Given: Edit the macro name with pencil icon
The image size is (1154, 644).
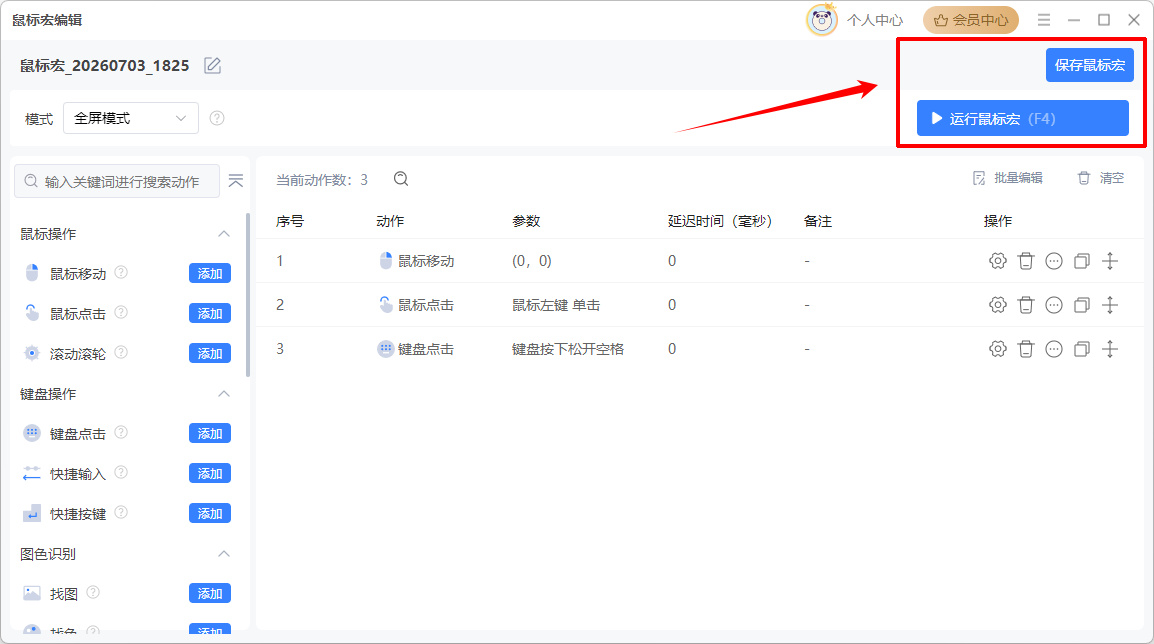Looking at the screenshot, I should tap(213, 66).
